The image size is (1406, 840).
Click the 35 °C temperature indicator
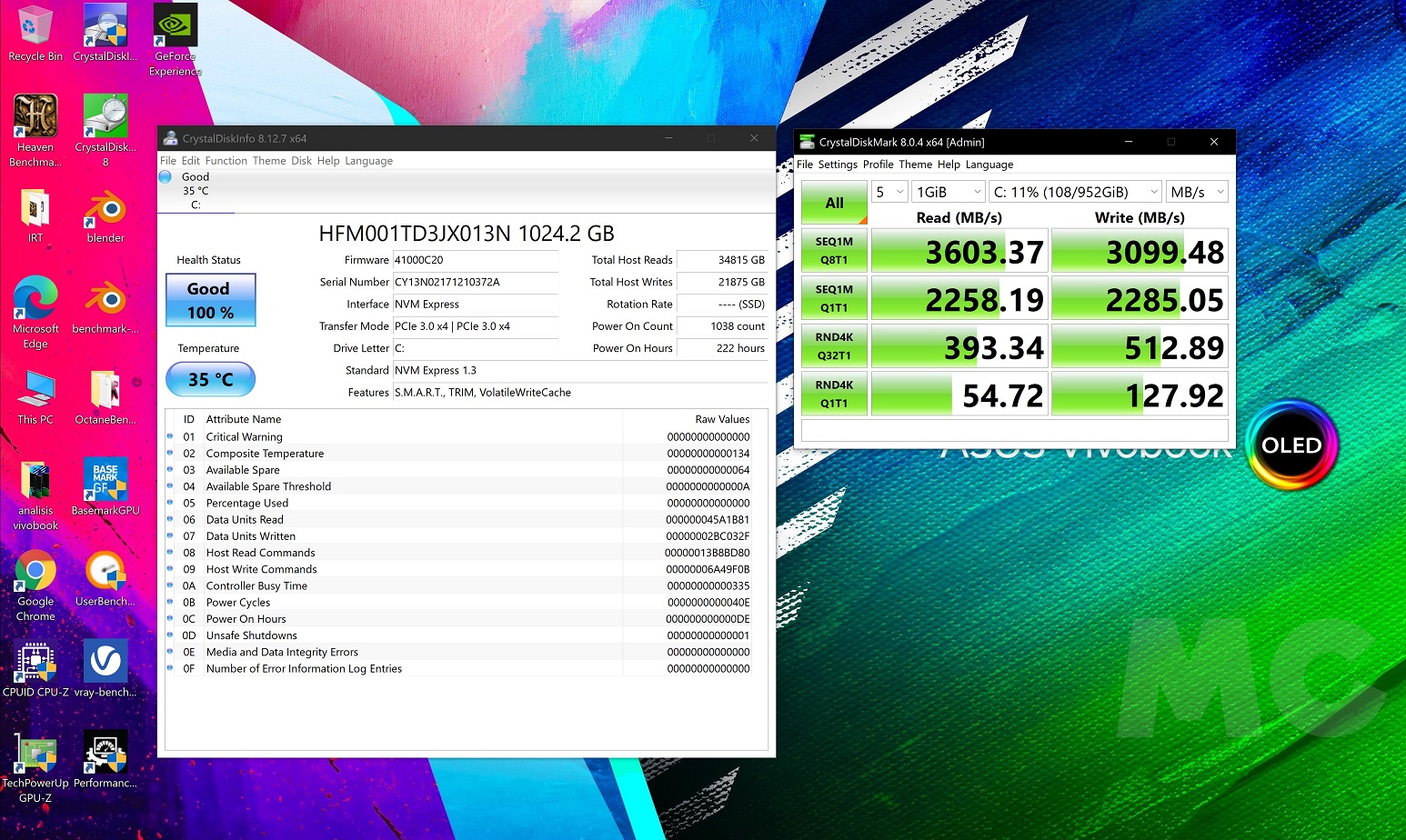(210, 379)
